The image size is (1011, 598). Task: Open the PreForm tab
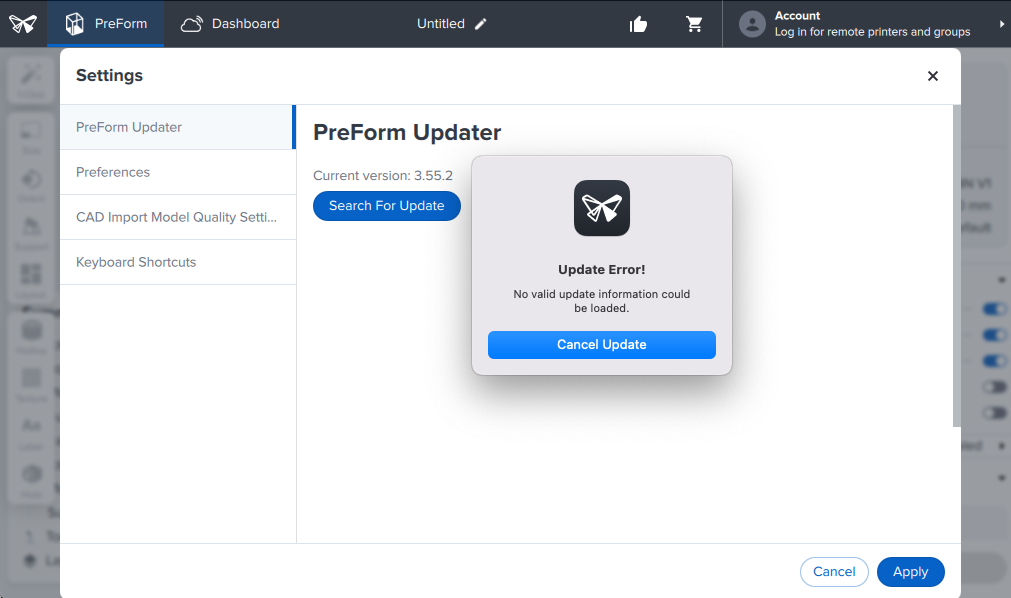coord(105,24)
